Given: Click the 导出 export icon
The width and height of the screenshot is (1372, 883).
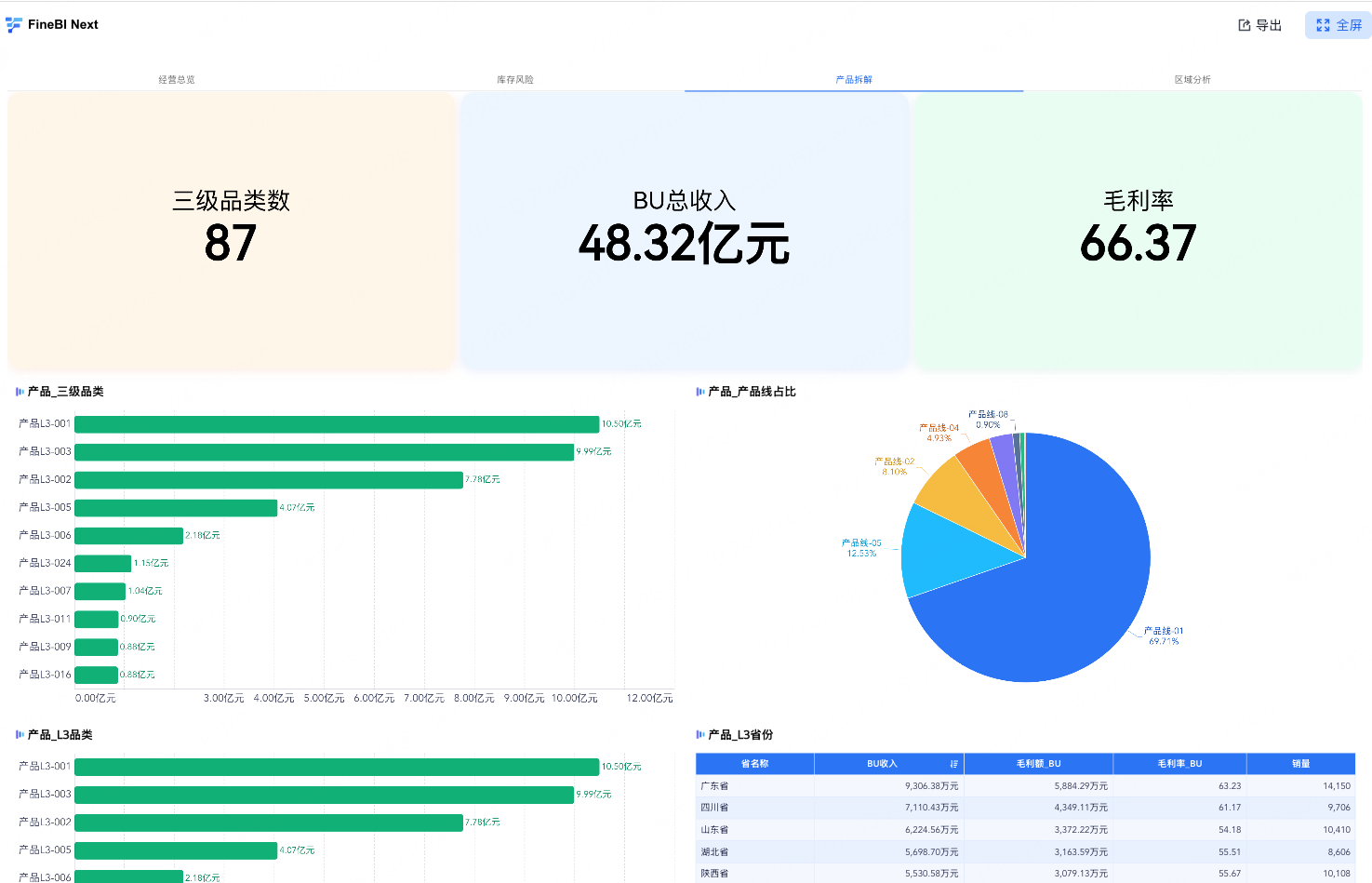Looking at the screenshot, I should (1245, 25).
